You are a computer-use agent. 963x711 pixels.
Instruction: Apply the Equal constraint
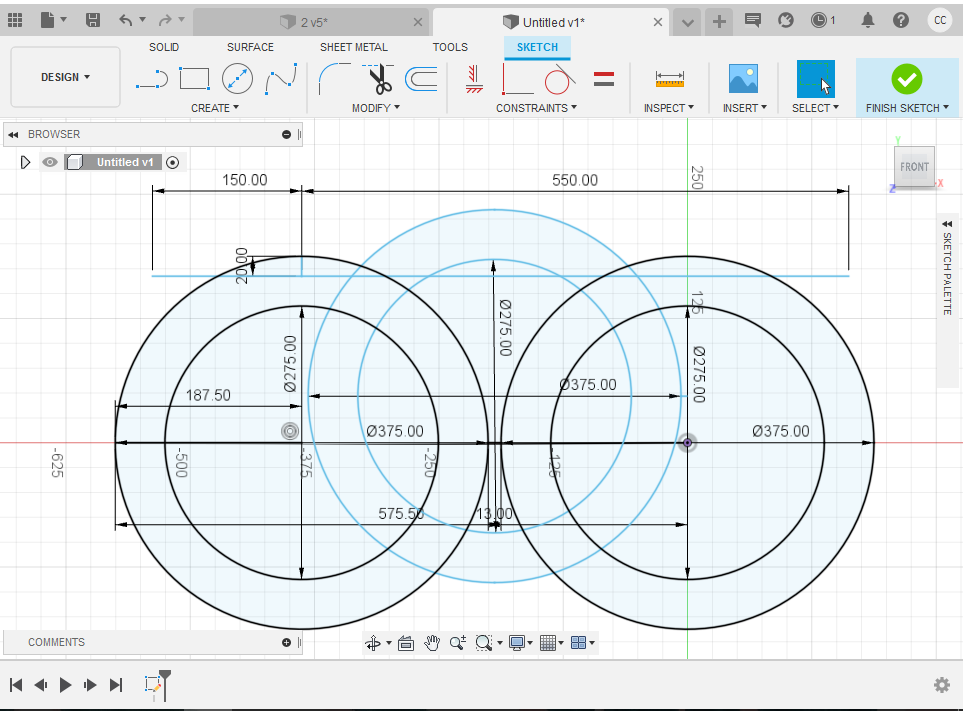[604, 79]
